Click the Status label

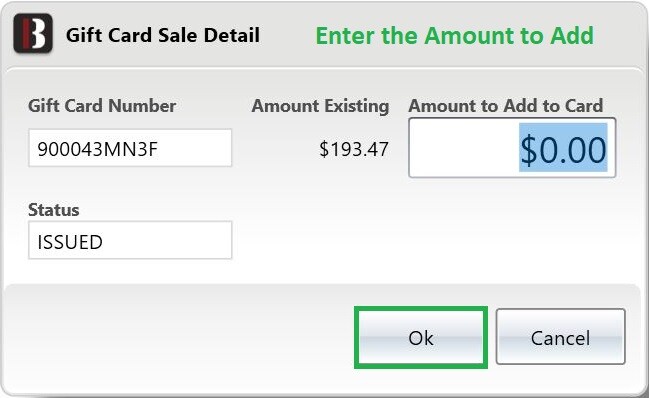(x=53, y=210)
